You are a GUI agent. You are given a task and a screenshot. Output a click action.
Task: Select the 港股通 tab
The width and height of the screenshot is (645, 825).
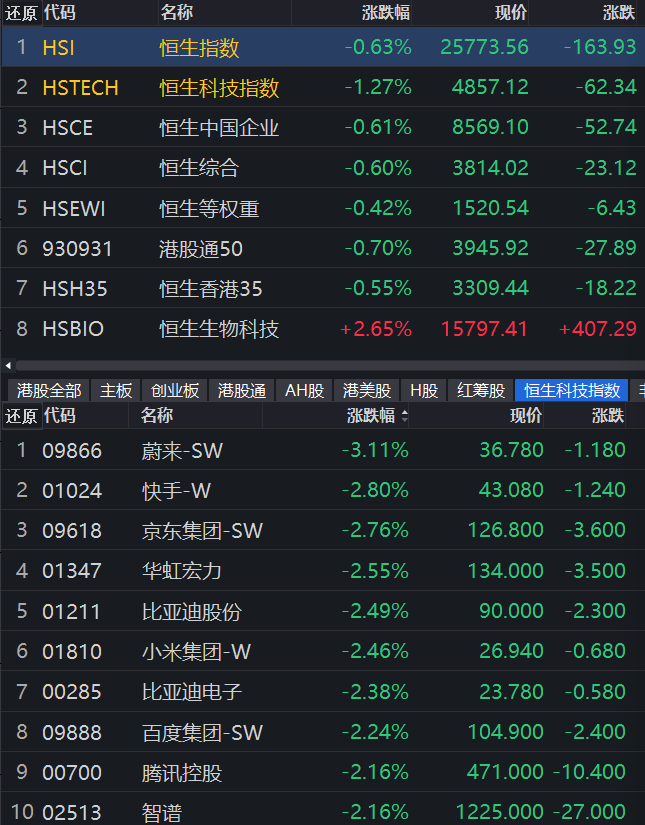(x=241, y=390)
